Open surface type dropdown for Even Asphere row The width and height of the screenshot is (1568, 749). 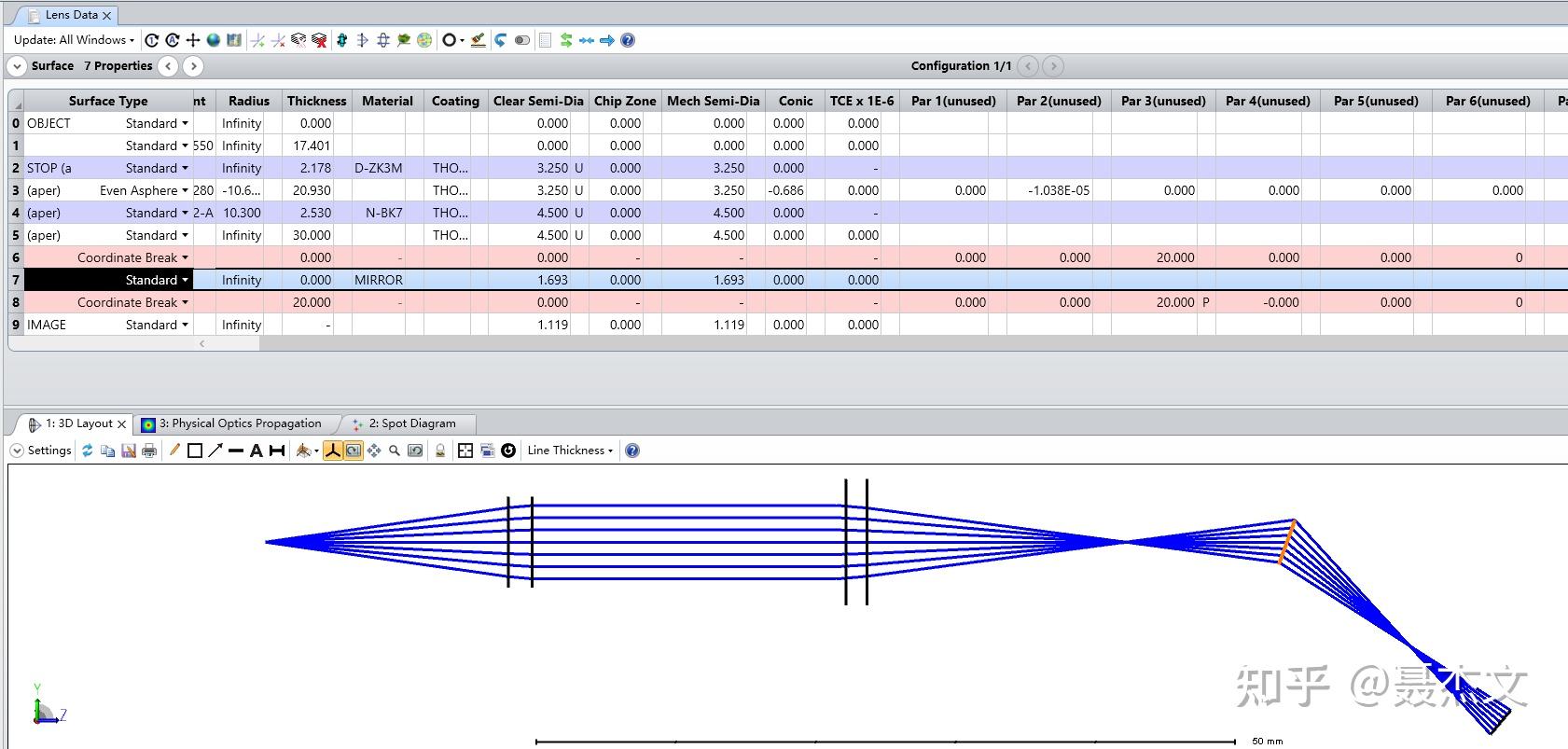point(185,190)
